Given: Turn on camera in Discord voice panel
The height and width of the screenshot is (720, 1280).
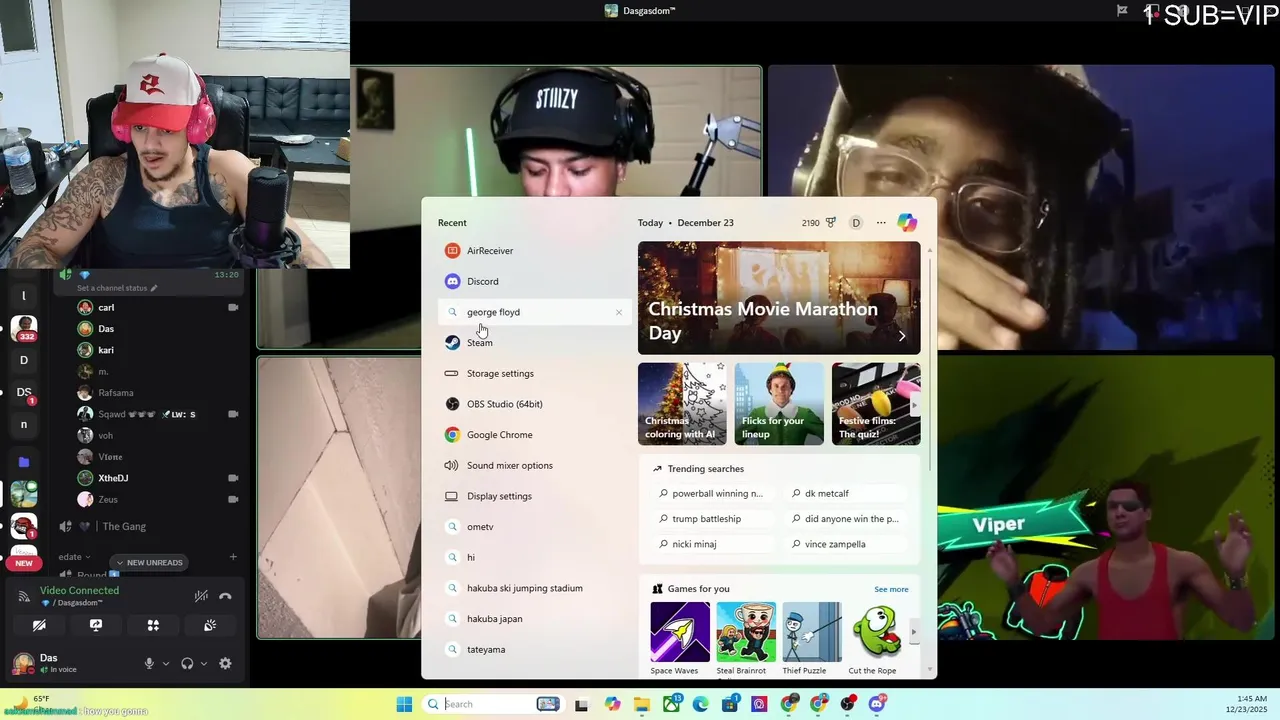Looking at the screenshot, I should click(39, 625).
